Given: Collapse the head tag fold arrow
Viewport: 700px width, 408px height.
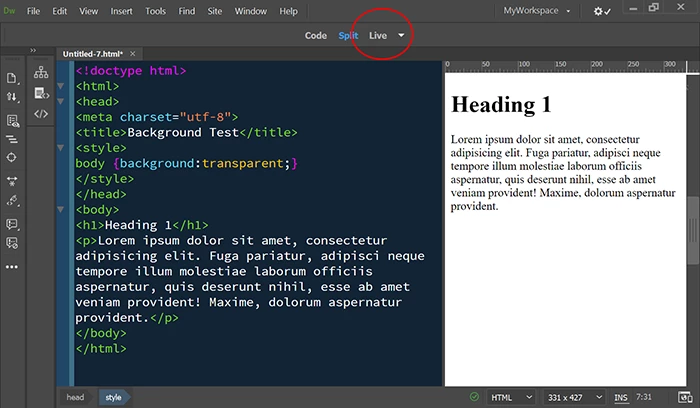Looking at the screenshot, I should pos(61,101).
